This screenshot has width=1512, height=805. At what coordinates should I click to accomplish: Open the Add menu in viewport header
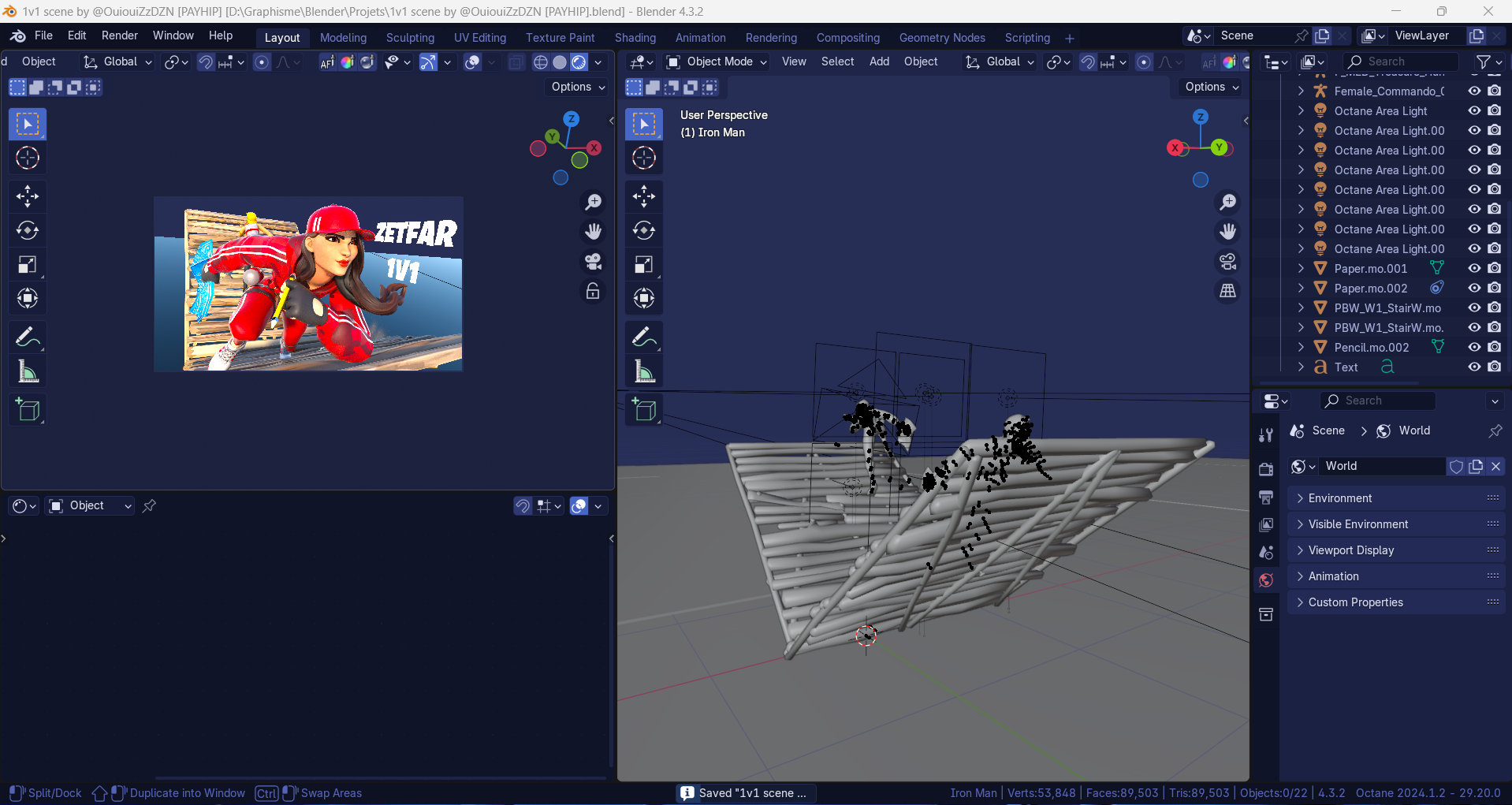879,61
